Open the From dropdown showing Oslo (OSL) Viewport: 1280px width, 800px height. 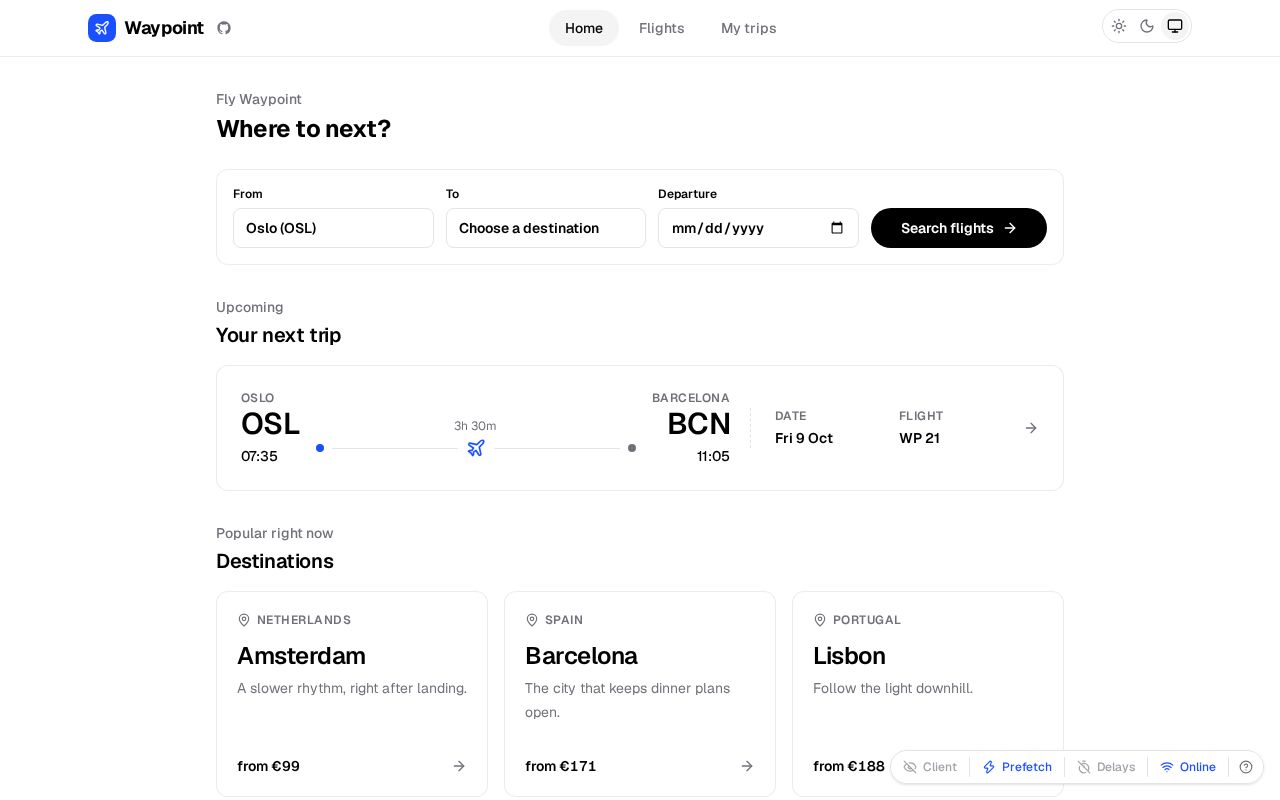[333, 228]
